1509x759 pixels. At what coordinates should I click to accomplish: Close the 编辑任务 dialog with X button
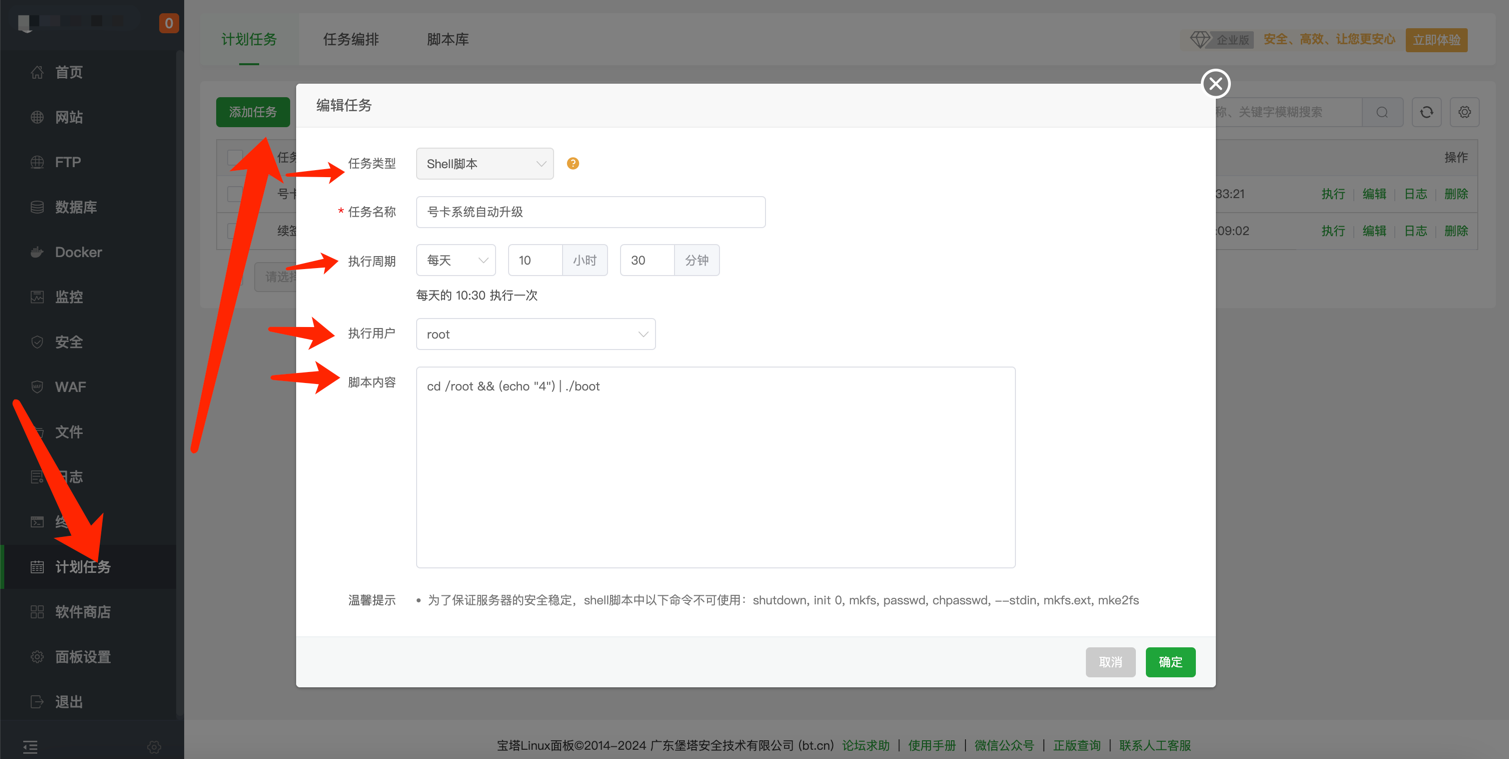(1215, 84)
